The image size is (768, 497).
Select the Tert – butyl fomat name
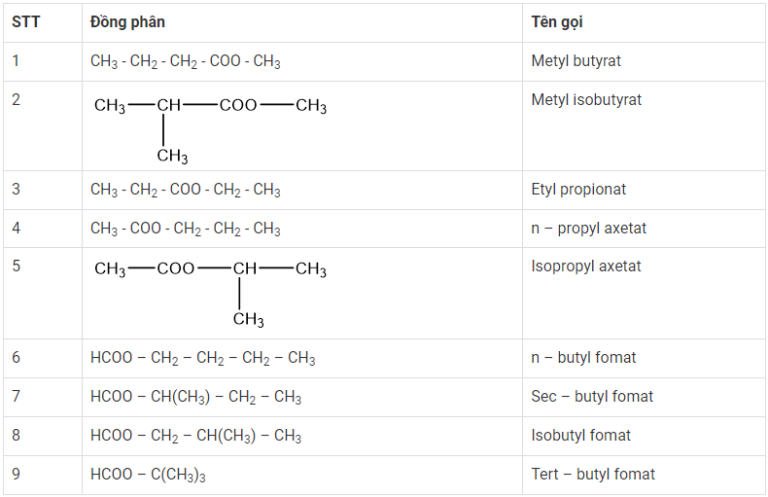(593, 474)
